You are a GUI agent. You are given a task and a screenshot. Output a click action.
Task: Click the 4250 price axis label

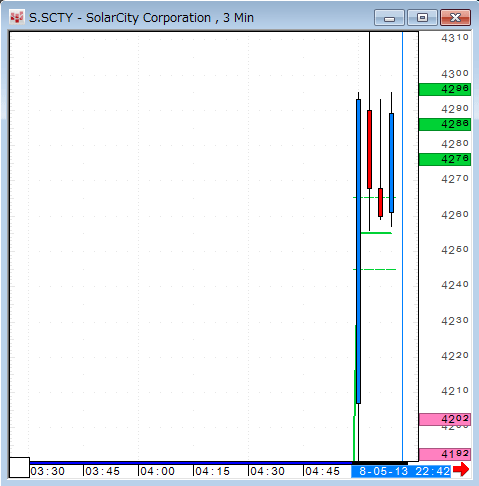455,250
